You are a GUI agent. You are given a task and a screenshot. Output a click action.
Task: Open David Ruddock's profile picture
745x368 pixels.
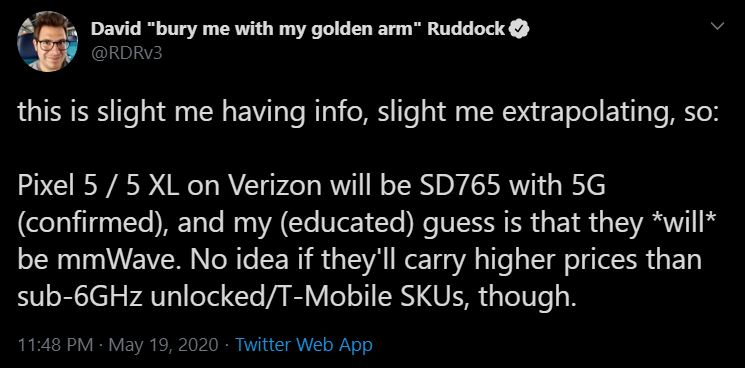48,41
